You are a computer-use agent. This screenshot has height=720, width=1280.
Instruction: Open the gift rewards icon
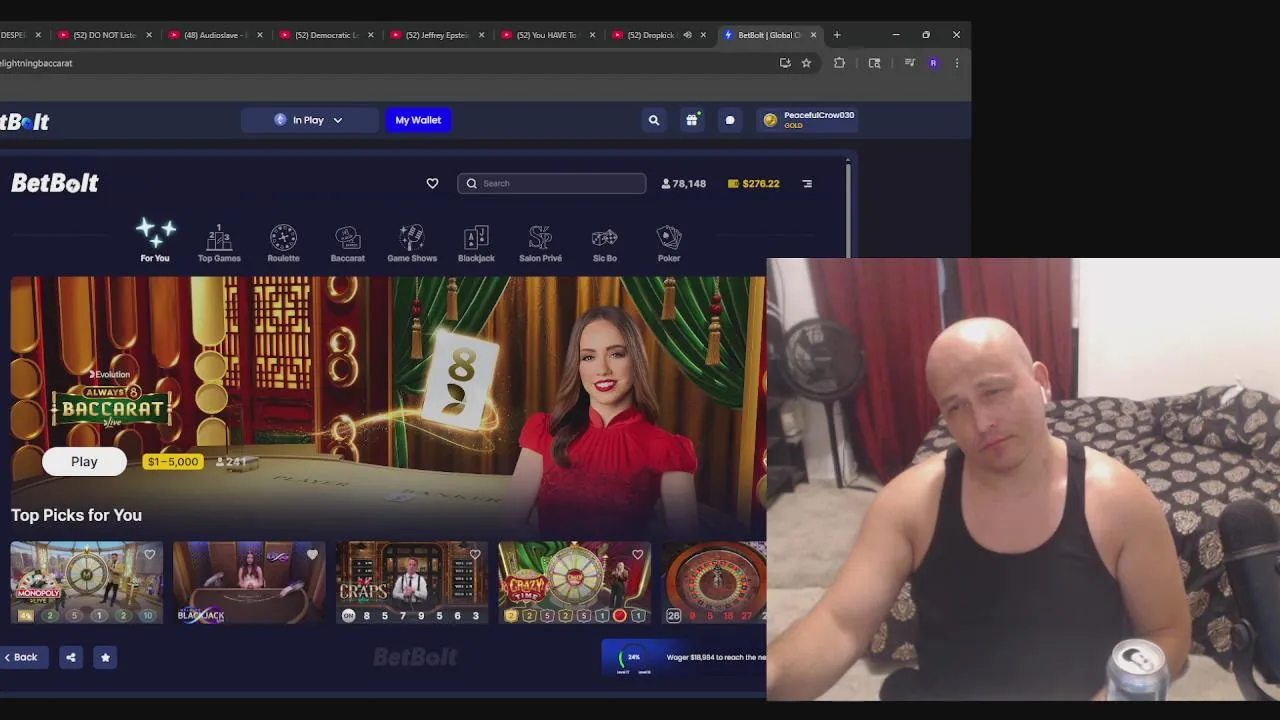point(692,120)
